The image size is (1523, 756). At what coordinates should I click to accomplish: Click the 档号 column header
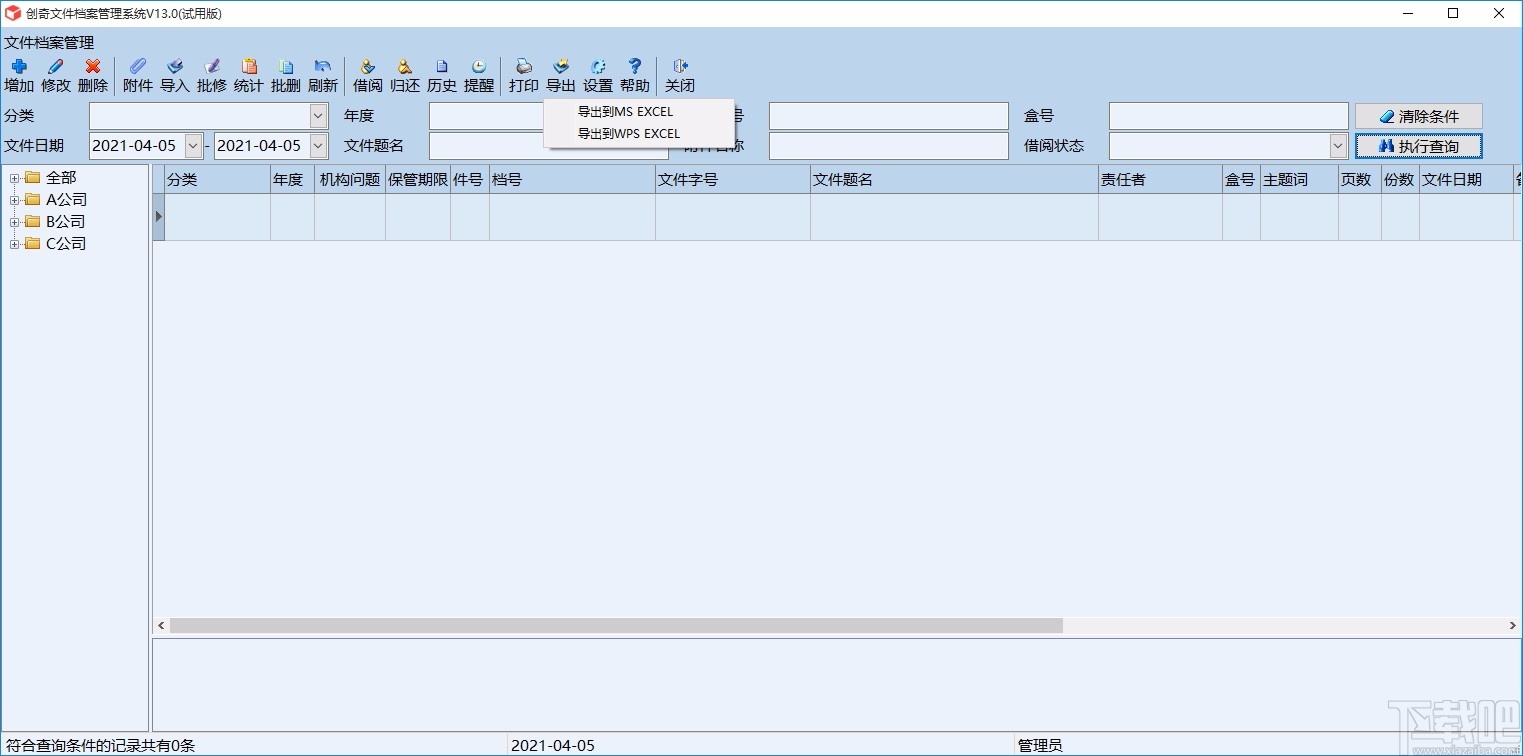572,180
